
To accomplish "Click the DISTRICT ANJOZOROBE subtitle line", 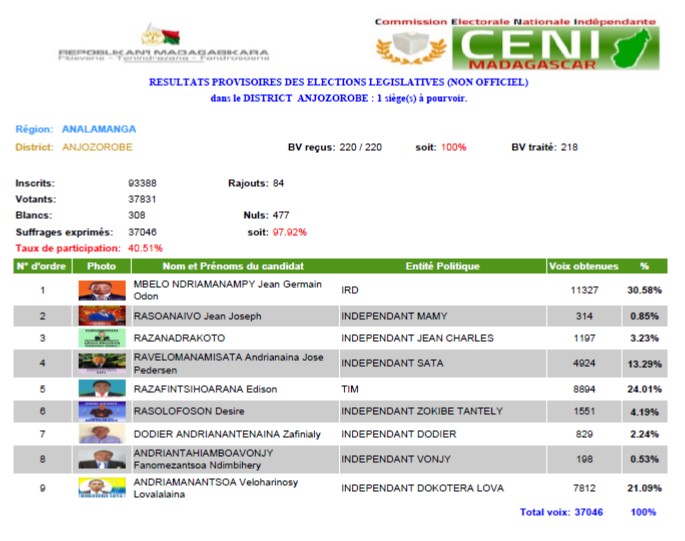I will (339, 98).
